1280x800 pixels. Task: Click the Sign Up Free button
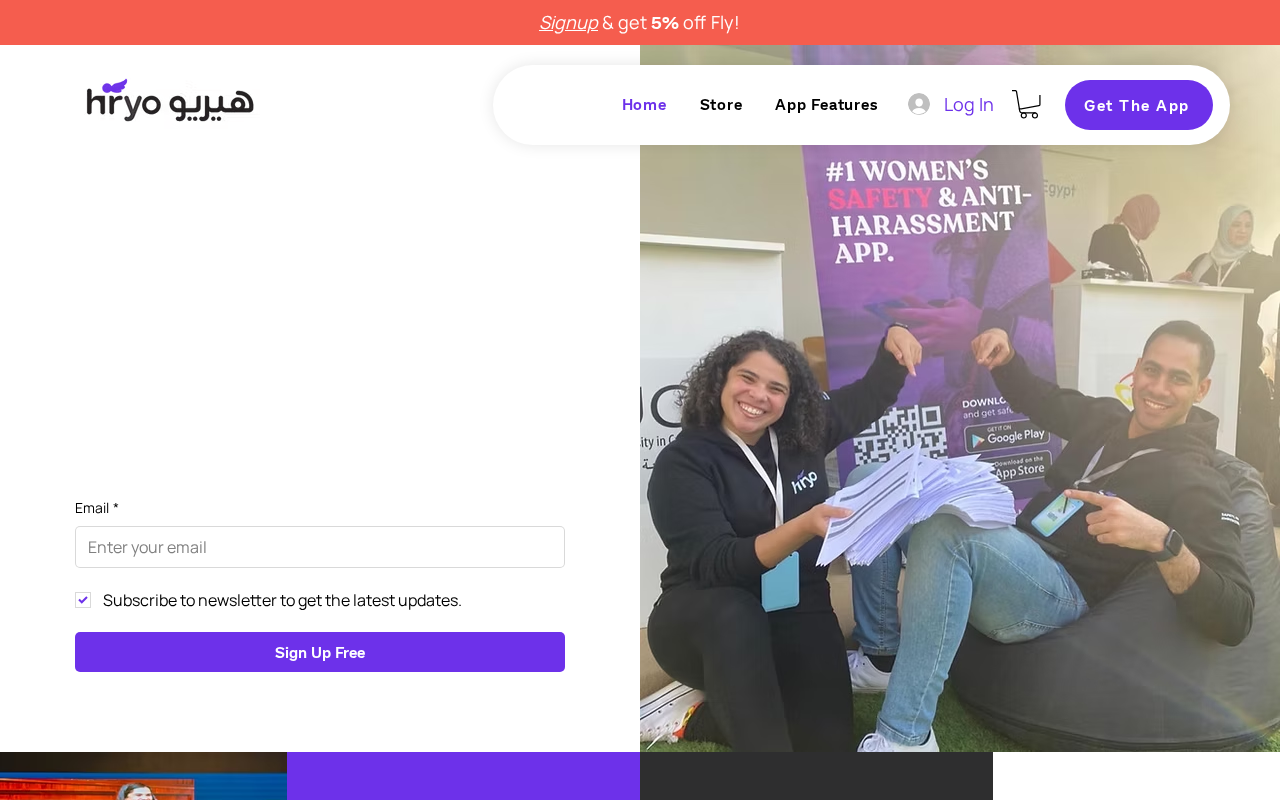pyautogui.click(x=320, y=652)
